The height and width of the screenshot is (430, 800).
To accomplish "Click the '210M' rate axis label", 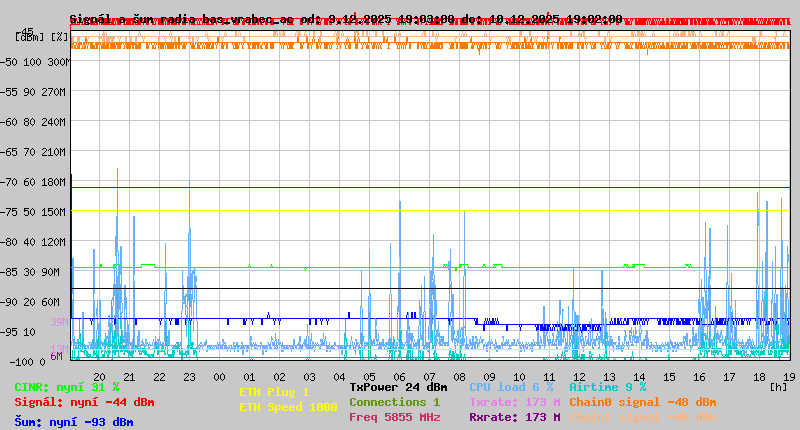I will 53,152.
